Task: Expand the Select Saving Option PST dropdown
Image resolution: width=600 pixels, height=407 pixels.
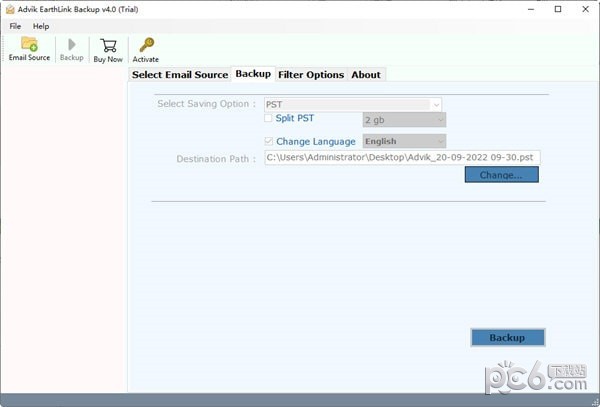Action: coord(353,104)
